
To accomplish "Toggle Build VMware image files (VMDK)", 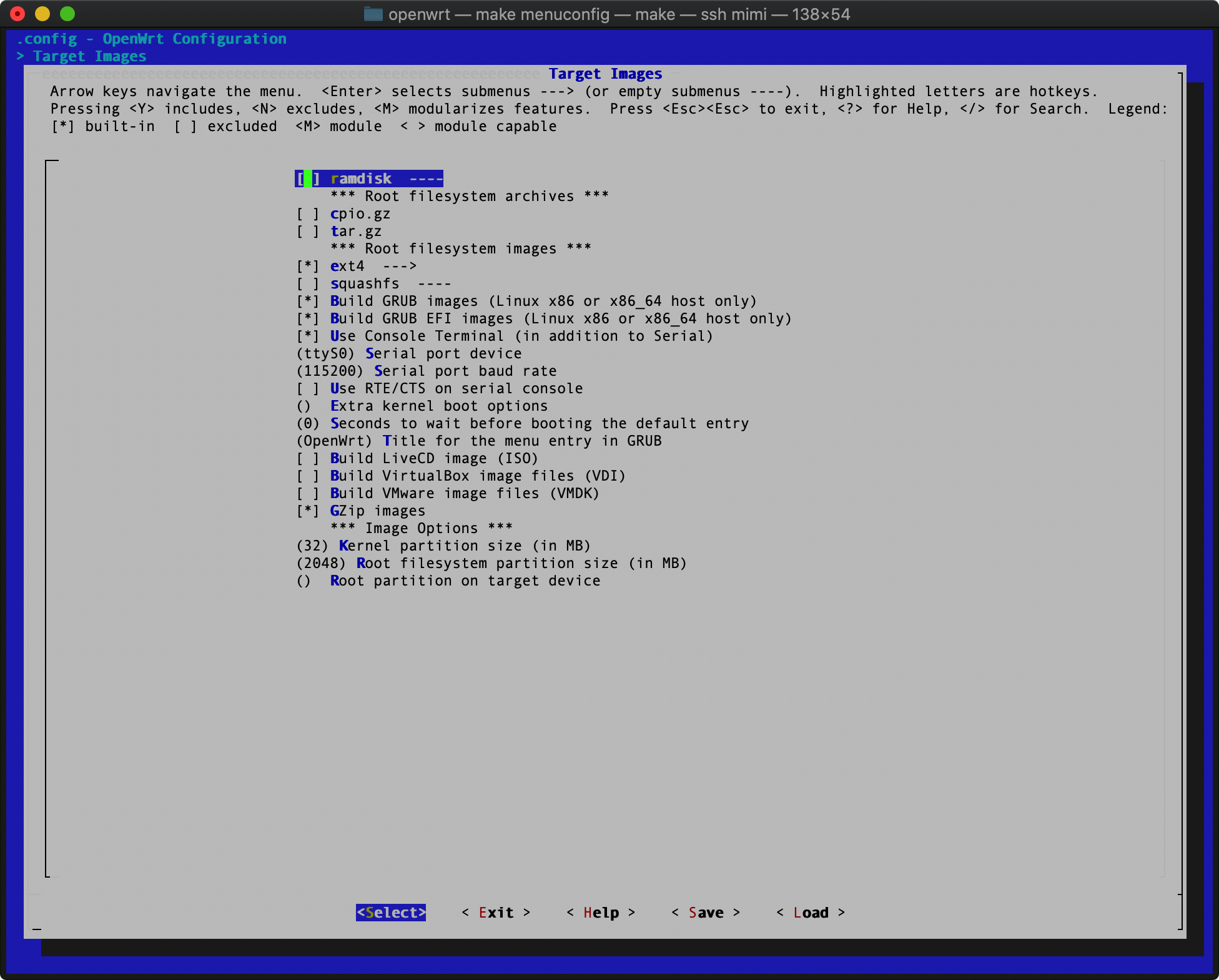I will click(x=448, y=493).
